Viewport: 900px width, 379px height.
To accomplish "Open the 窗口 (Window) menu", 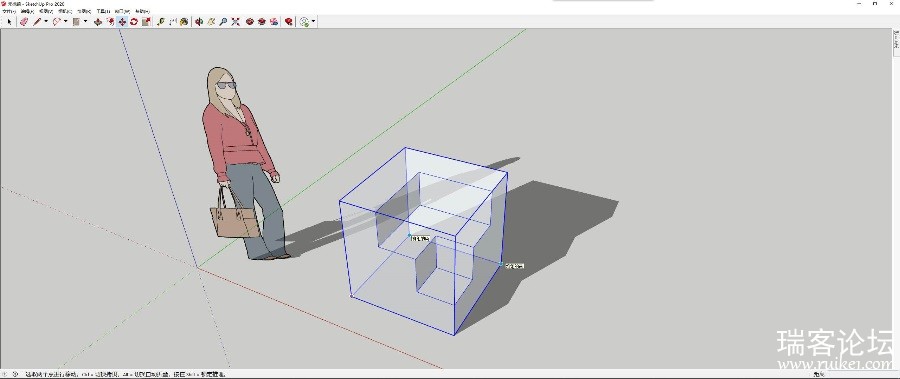I will click(x=122, y=11).
